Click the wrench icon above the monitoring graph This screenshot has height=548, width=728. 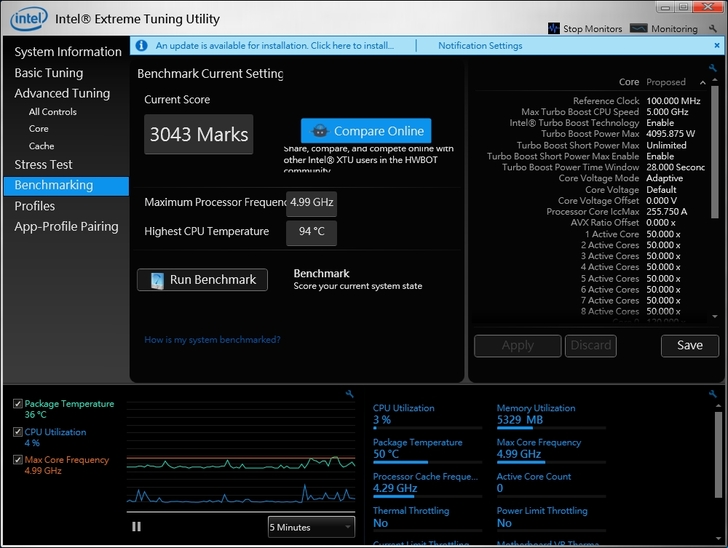(349, 394)
